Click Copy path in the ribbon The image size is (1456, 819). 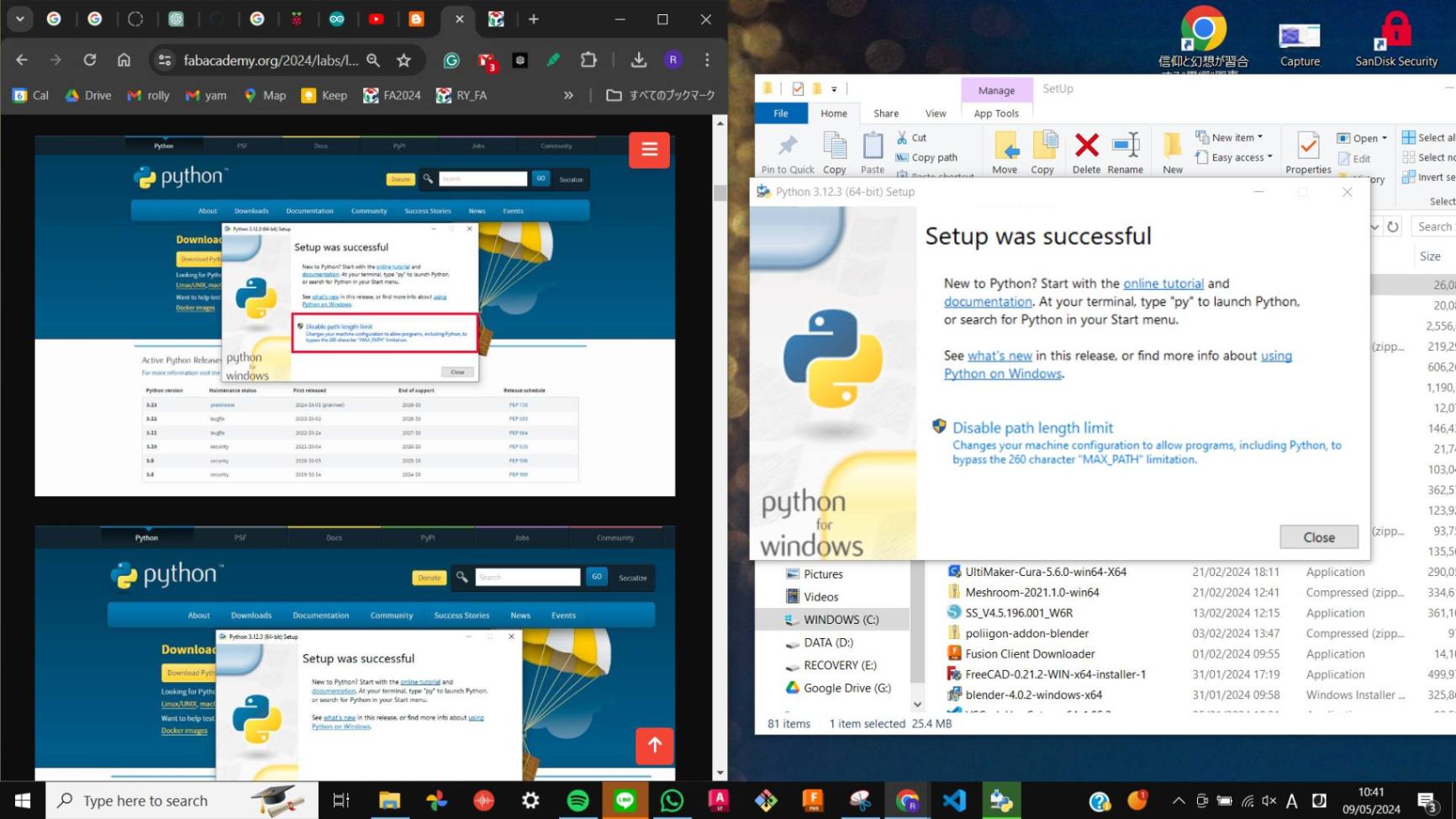pyautogui.click(x=926, y=157)
